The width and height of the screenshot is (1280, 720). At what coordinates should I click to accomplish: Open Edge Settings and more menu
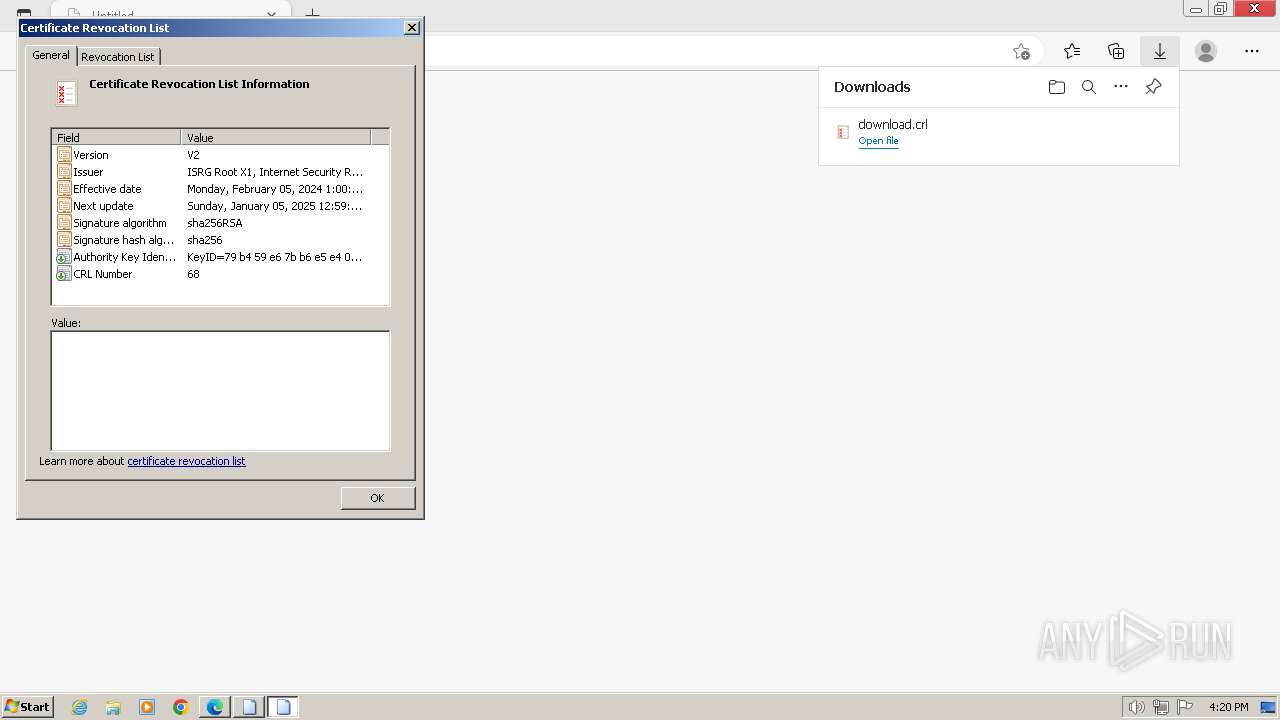1252,51
